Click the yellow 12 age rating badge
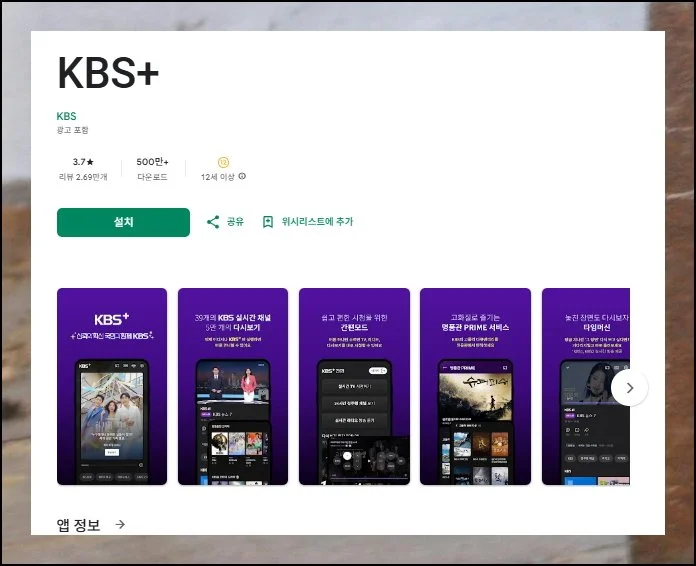Screen dimensions: 696x566 [223, 162]
